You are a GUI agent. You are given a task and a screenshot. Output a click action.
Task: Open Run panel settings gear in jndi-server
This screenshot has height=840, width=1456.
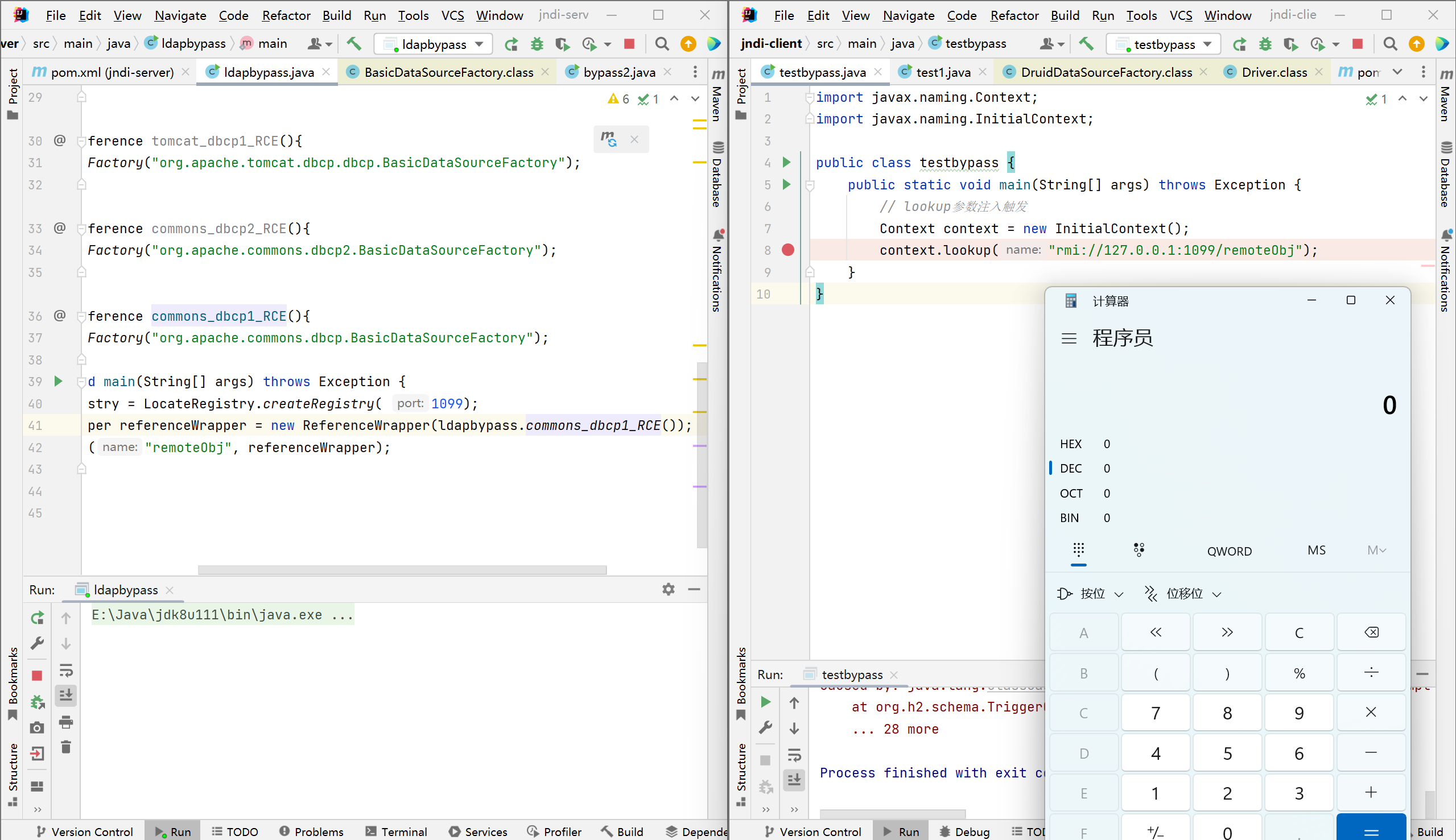pyautogui.click(x=669, y=589)
